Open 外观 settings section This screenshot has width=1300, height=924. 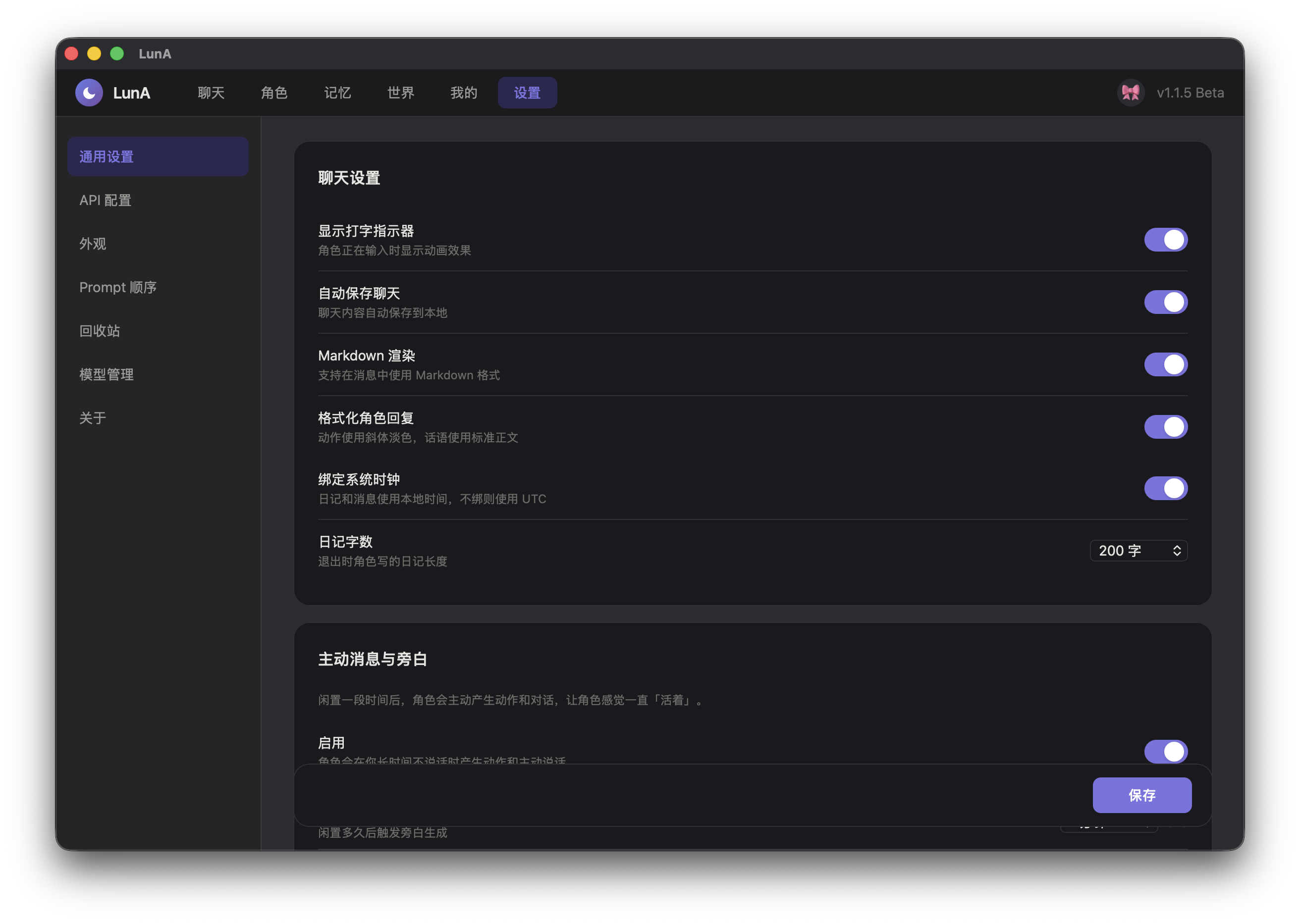coord(158,244)
